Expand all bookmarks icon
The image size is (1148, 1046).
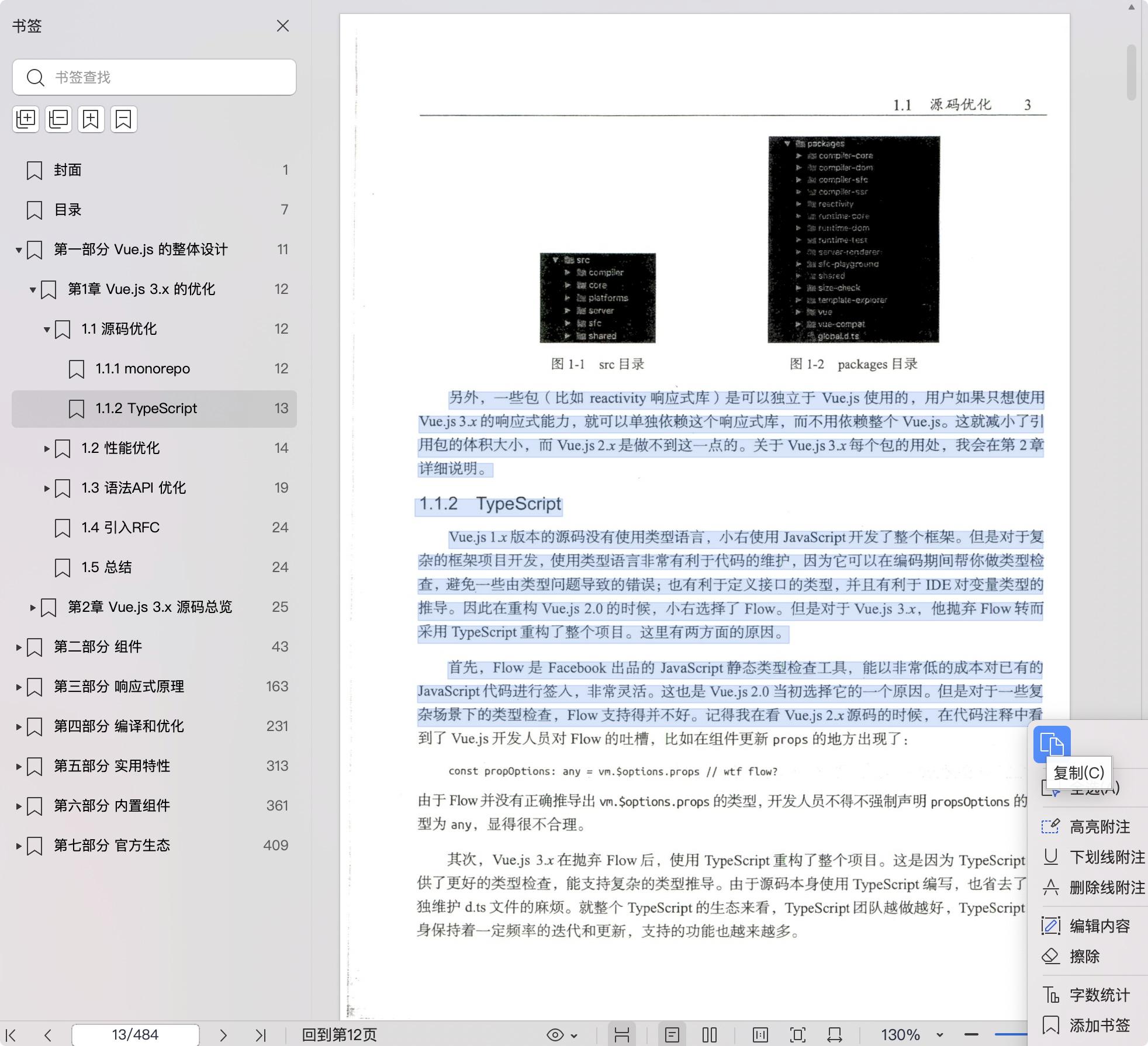coord(26,119)
